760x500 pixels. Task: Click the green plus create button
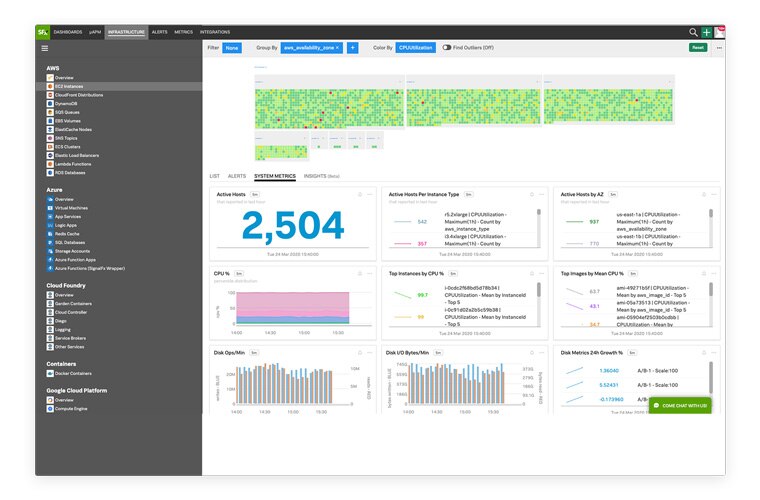[707, 32]
